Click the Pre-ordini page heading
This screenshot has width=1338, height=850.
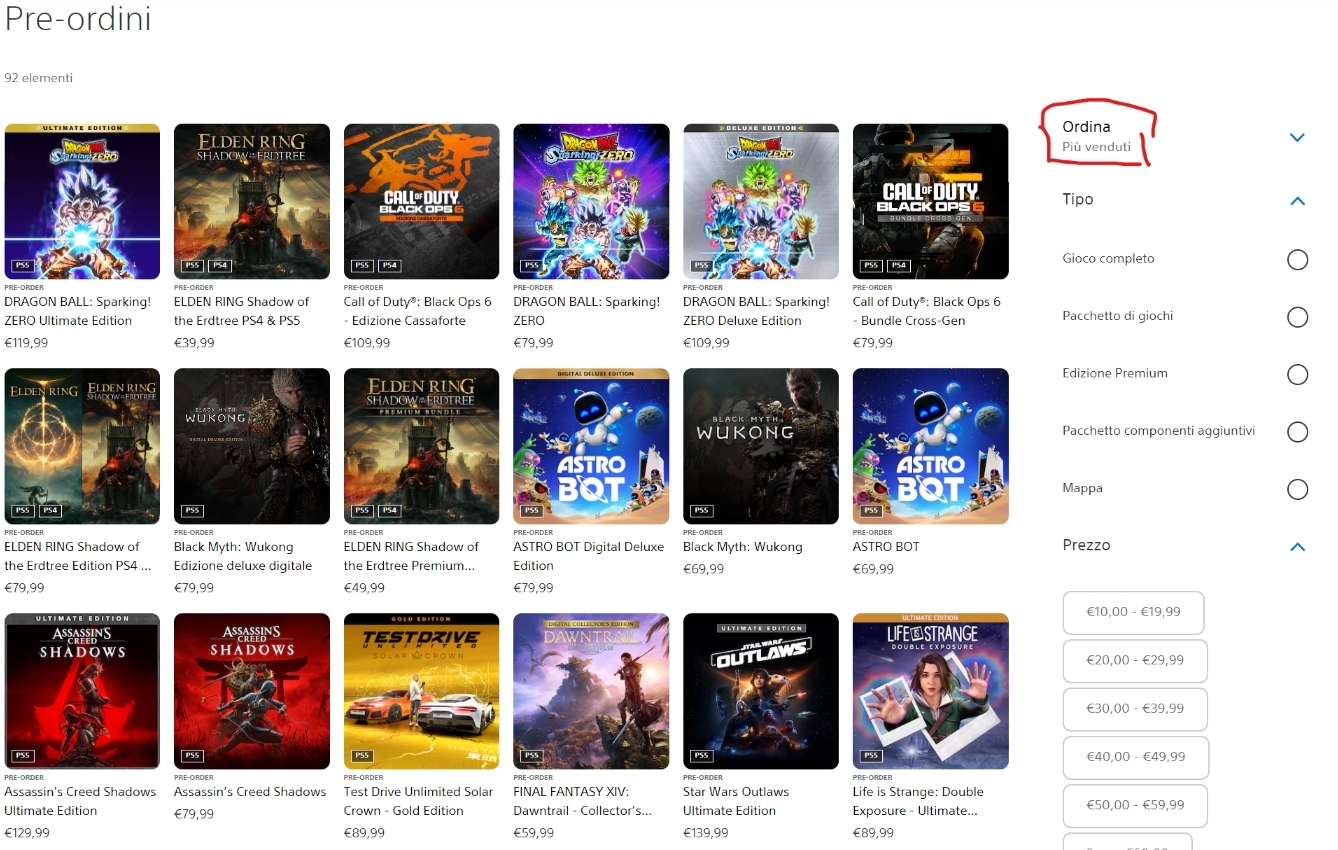78,18
